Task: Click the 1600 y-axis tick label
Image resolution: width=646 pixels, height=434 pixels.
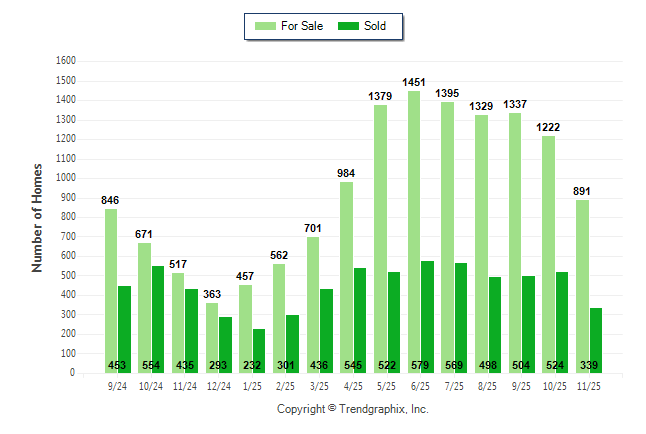Action: pos(66,60)
